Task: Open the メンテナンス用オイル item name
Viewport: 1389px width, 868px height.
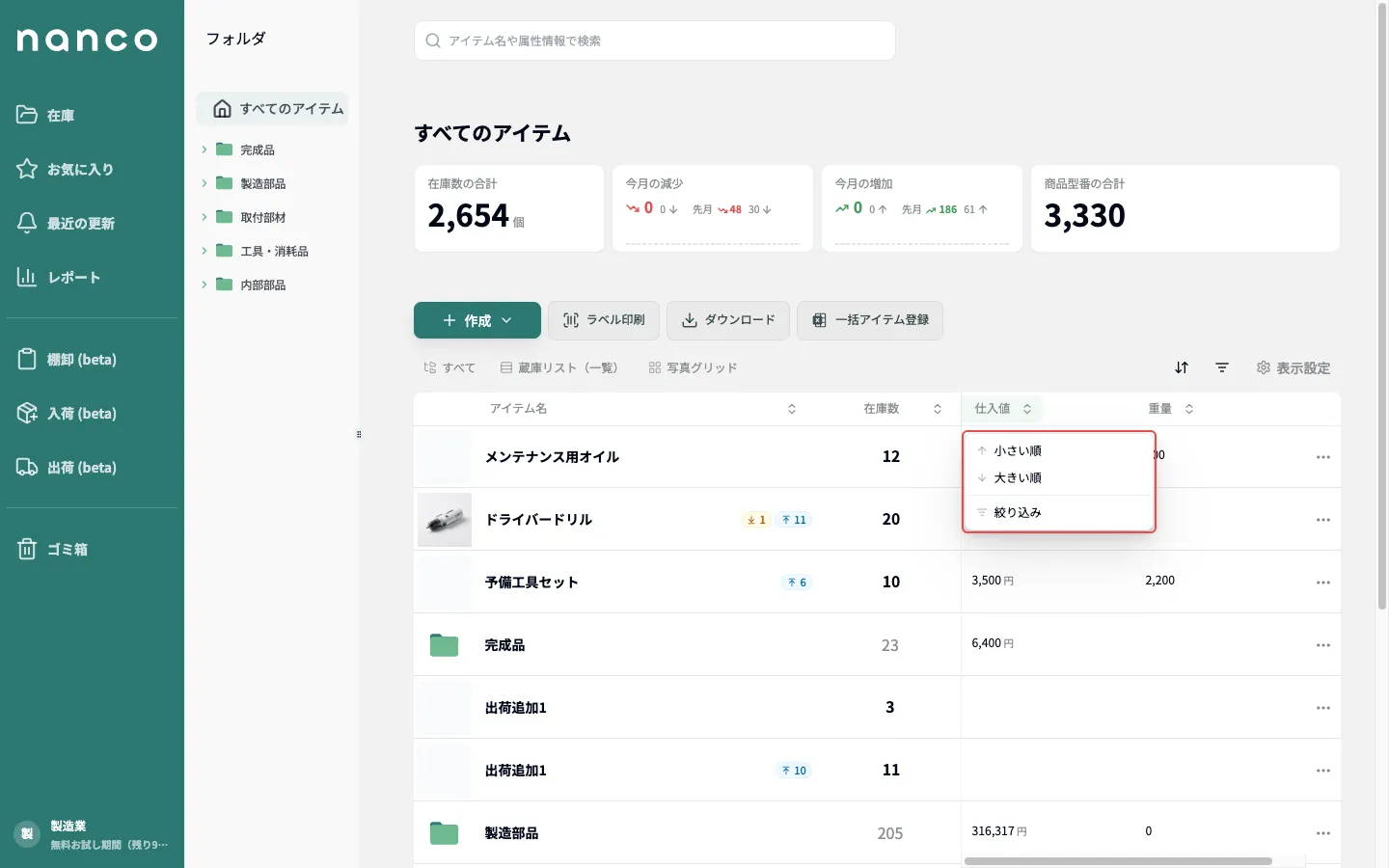Action: tap(552, 457)
